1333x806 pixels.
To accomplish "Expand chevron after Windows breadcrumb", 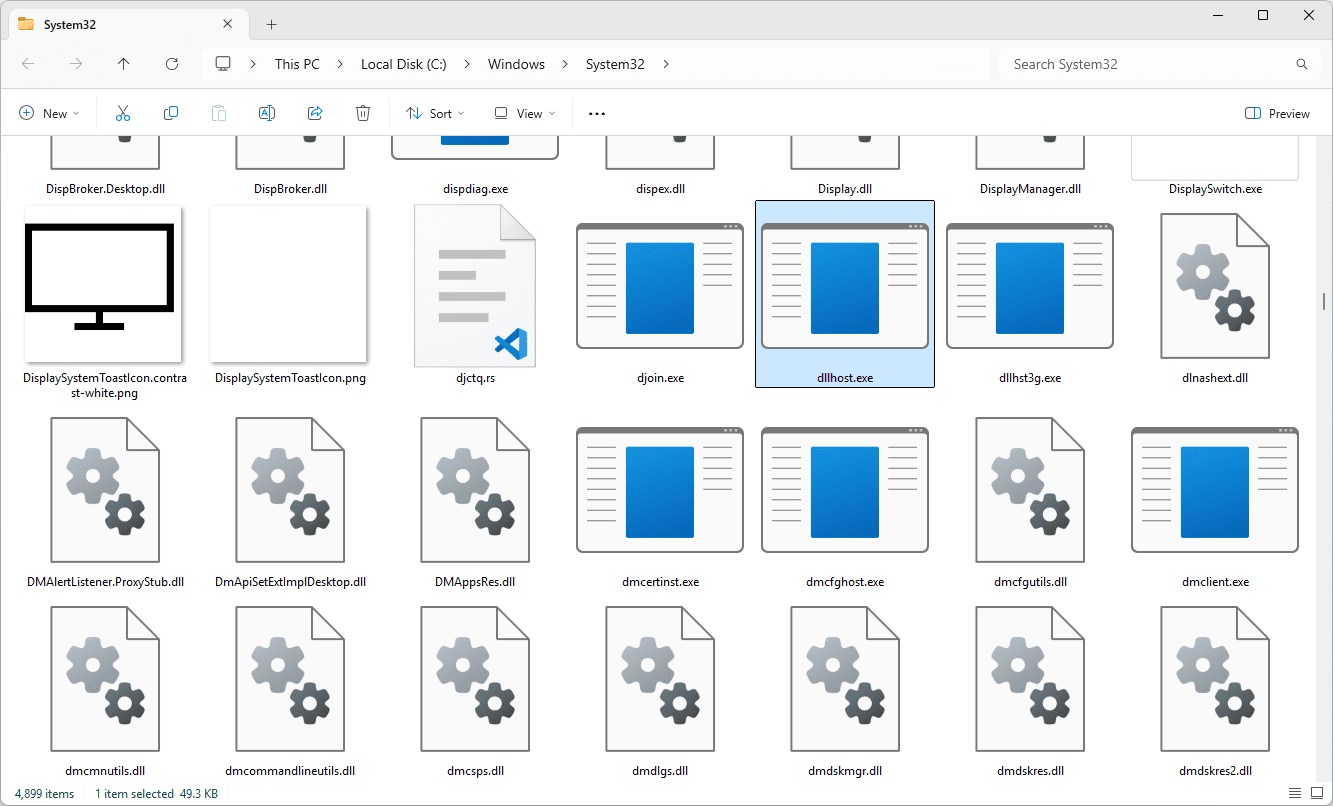I will point(566,64).
